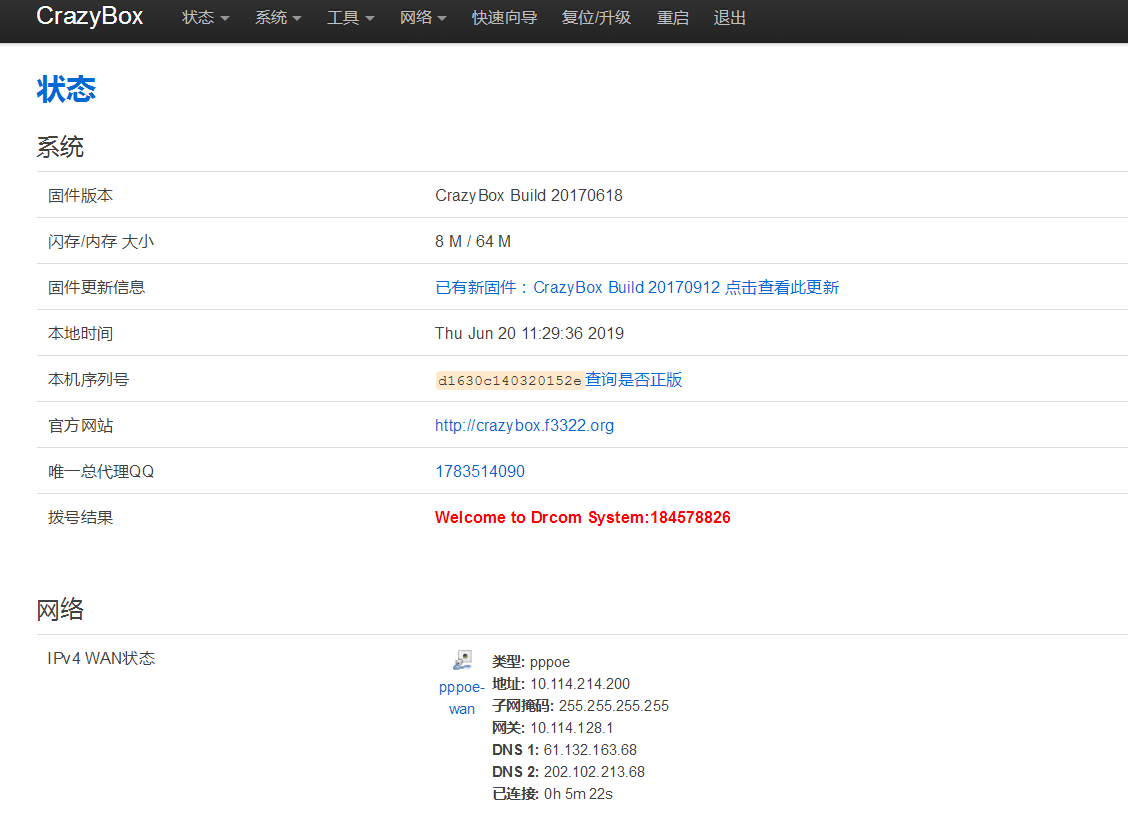Click the 网络 section heading
The height and width of the screenshot is (836, 1128).
pos(60,610)
